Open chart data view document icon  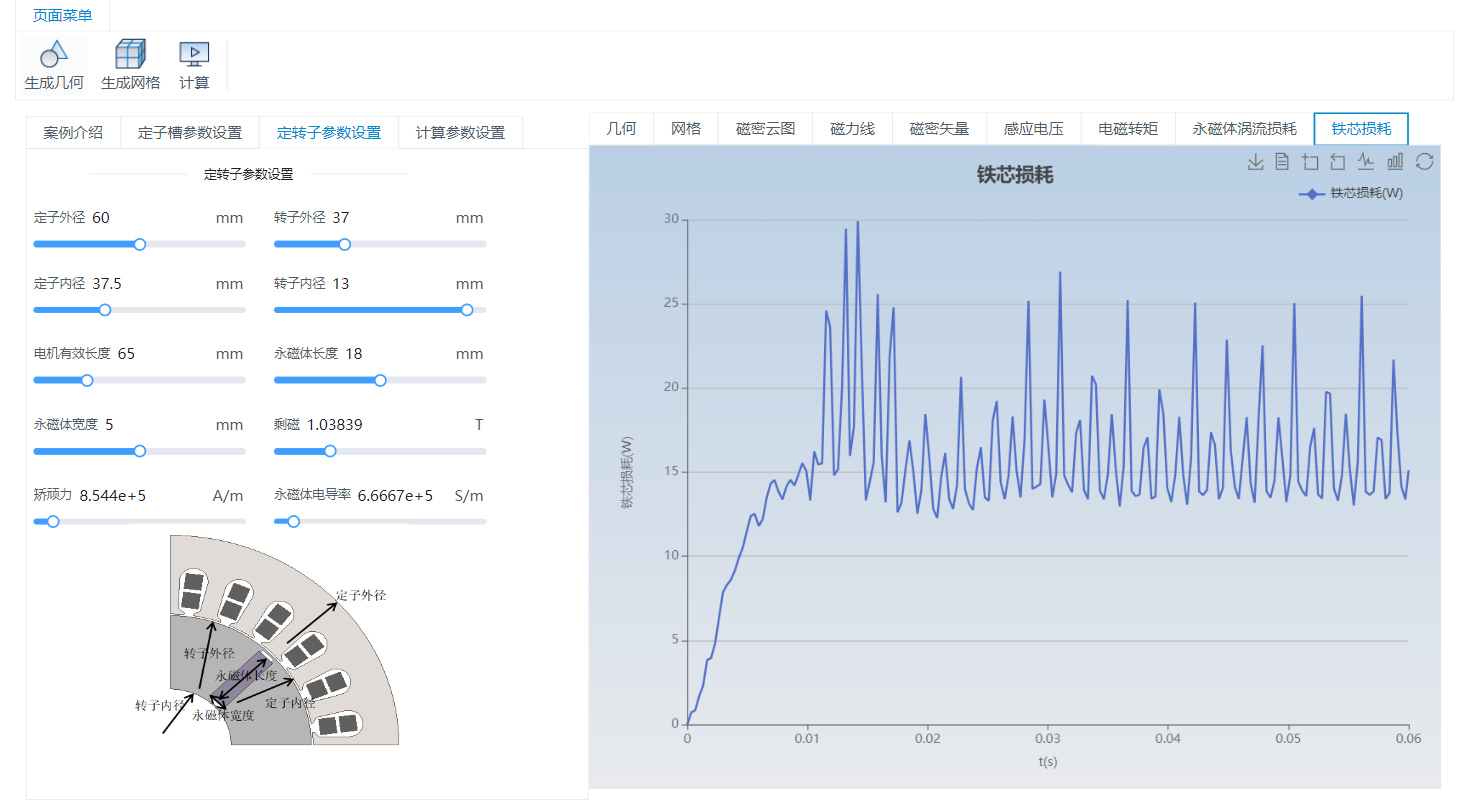click(x=1283, y=162)
